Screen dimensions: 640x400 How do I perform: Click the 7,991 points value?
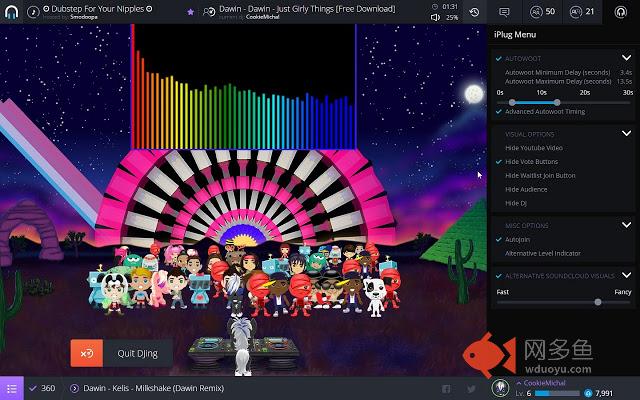604,393
